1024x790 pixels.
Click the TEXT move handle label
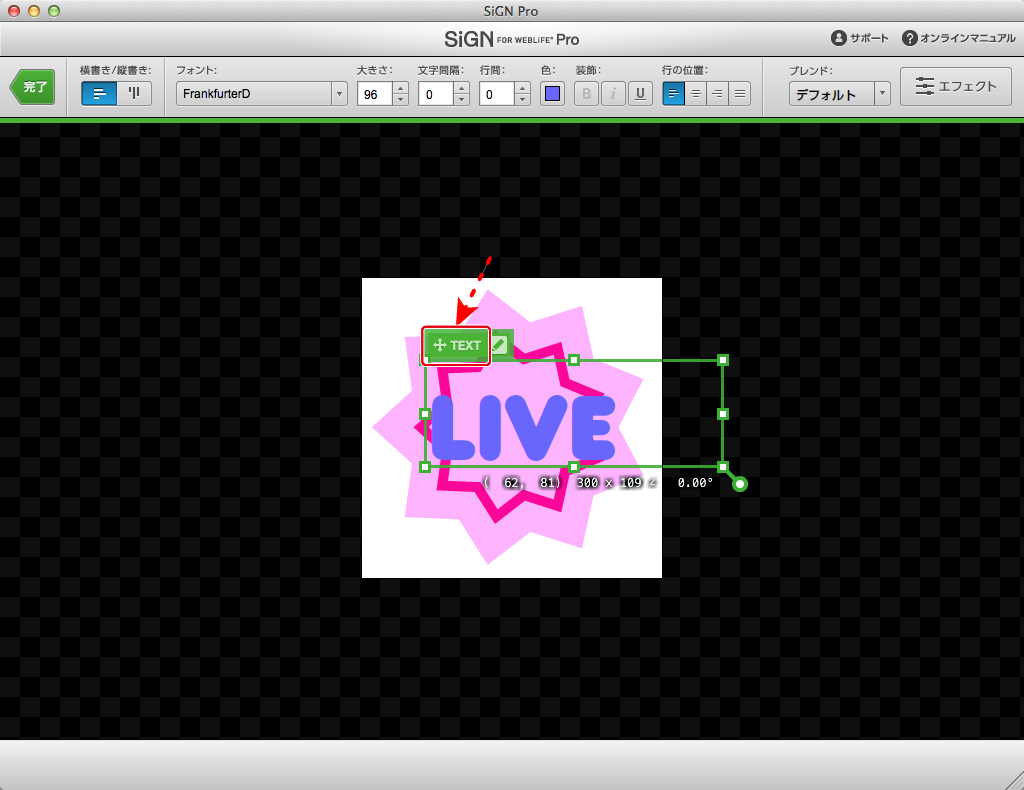coord(456,345)
